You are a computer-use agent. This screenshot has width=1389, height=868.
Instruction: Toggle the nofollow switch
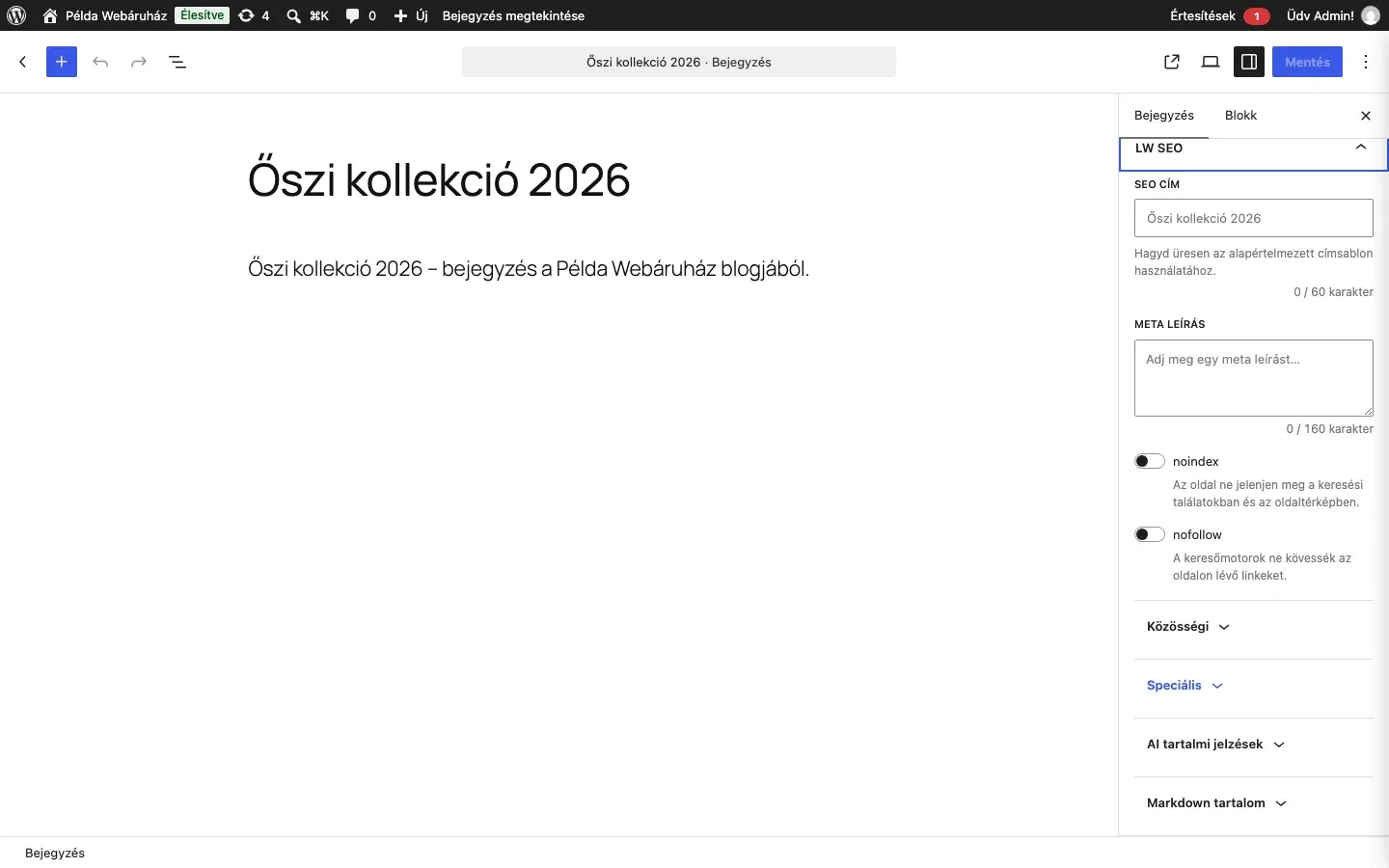(x=1150, y=534)
